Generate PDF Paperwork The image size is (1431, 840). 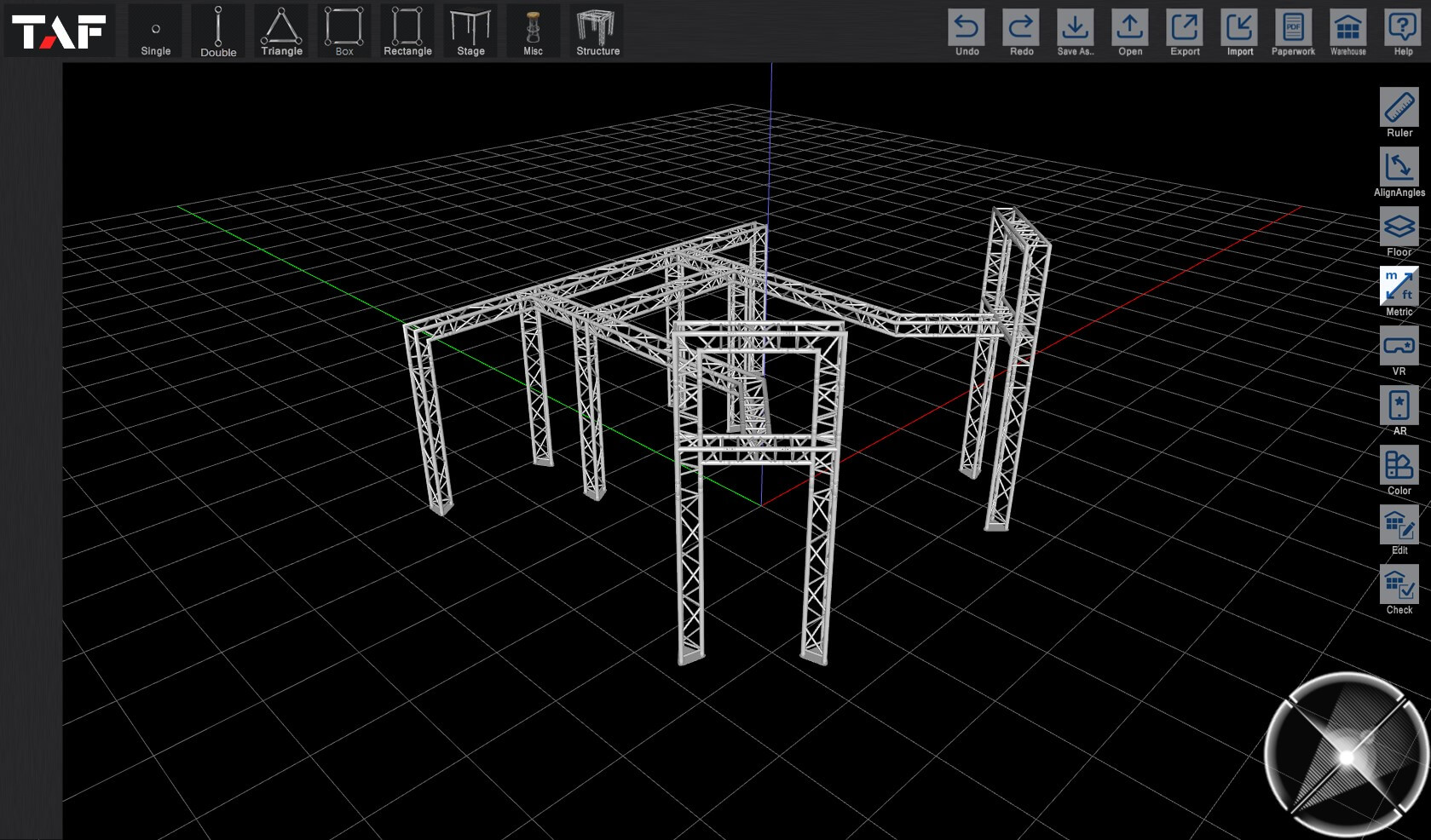[x=1294, y=33]
